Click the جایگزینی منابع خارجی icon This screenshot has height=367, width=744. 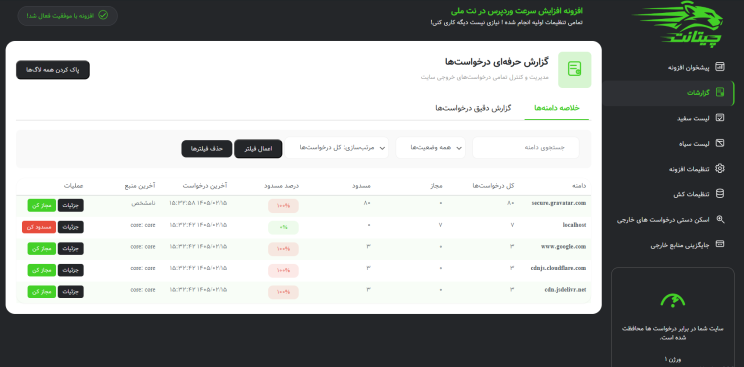[x=720, y=245]
